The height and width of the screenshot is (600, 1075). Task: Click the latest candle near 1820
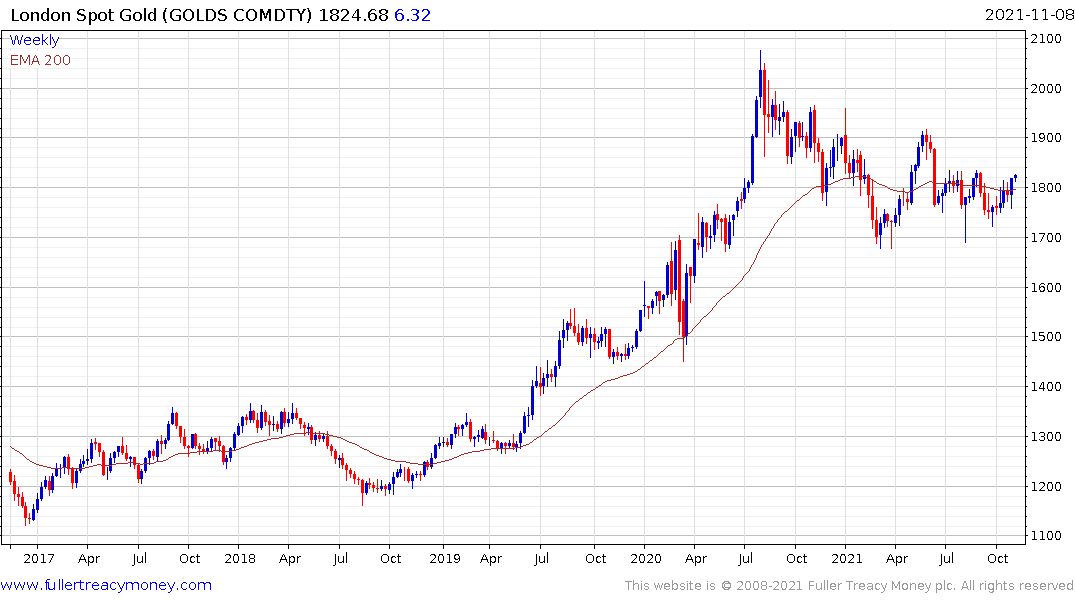tap(1015, 177)
